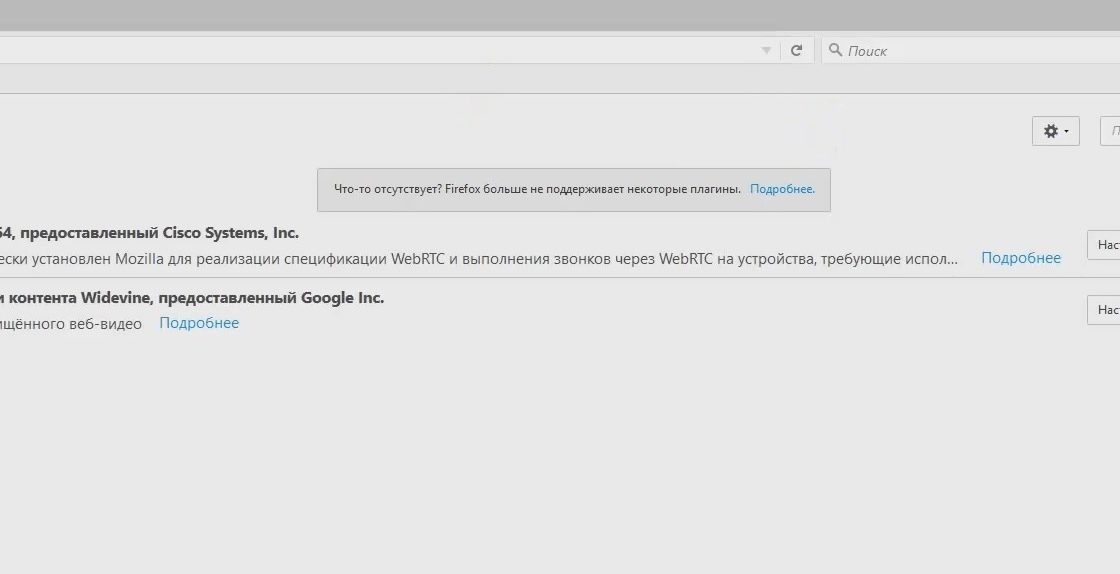Focus the Поиск search input field

[x=971, y=51]
